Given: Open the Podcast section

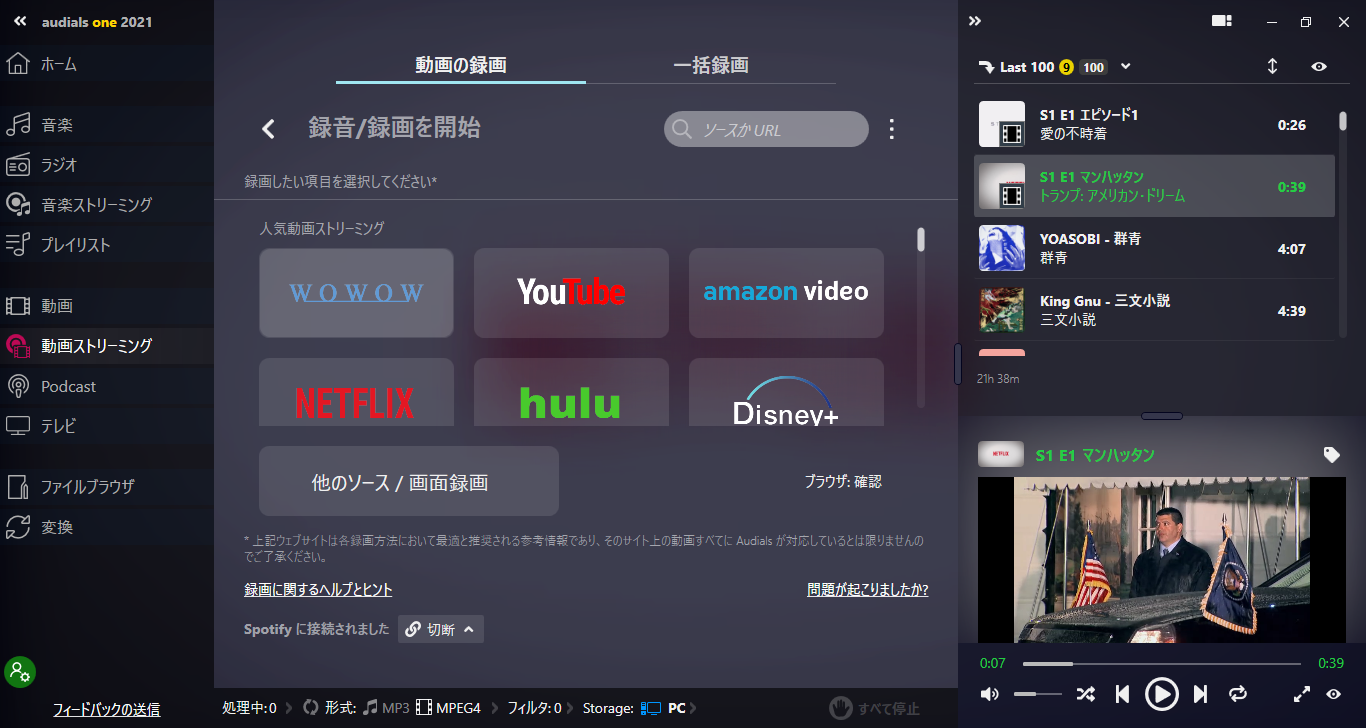Looking at the screenshot, I should click(x=106, y=386).
